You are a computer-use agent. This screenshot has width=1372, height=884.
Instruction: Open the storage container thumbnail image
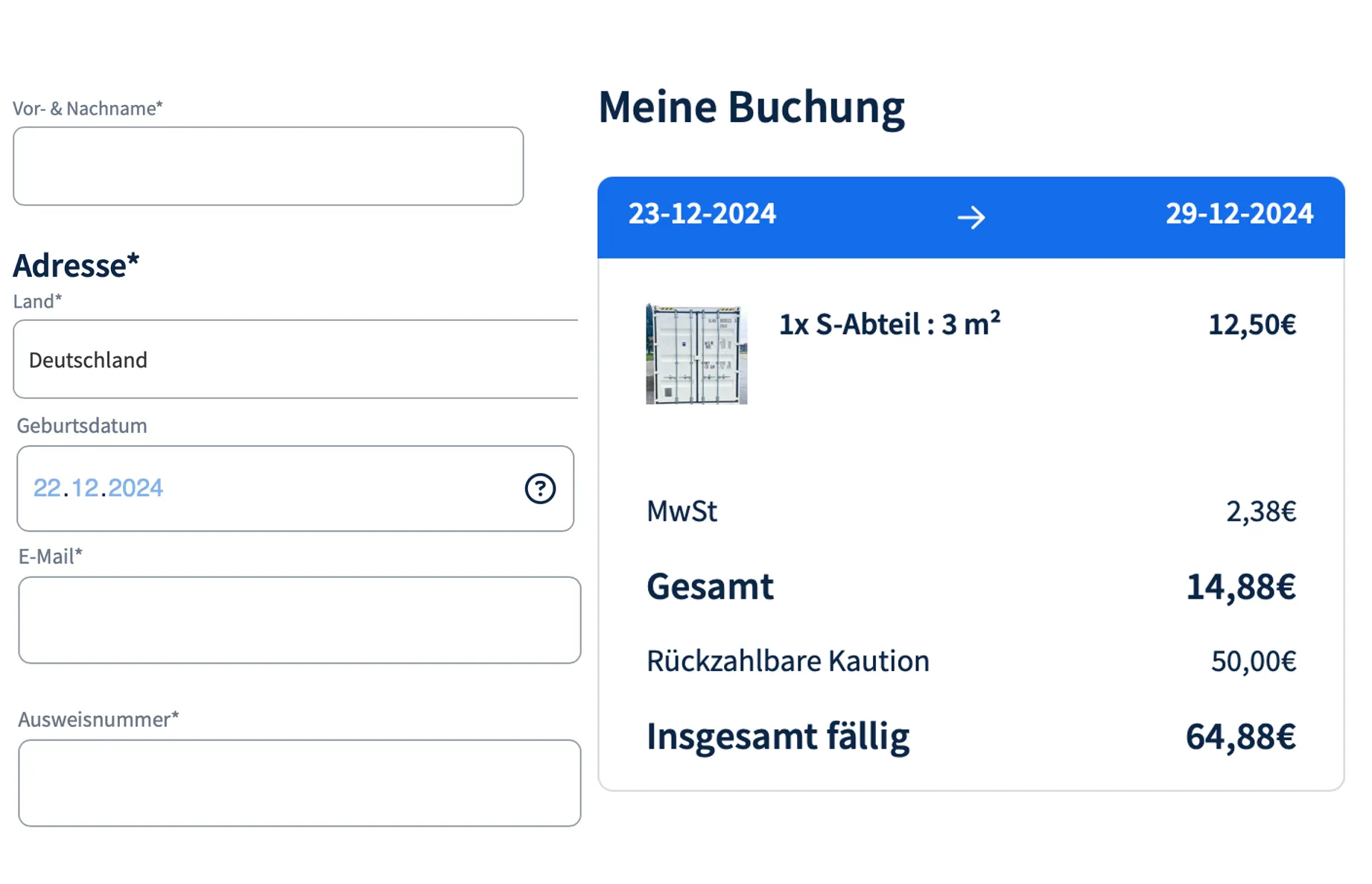(x=696, y=354)
